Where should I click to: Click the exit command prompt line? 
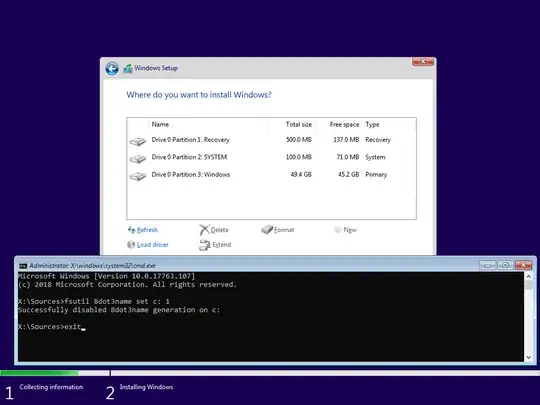(52, 327)
